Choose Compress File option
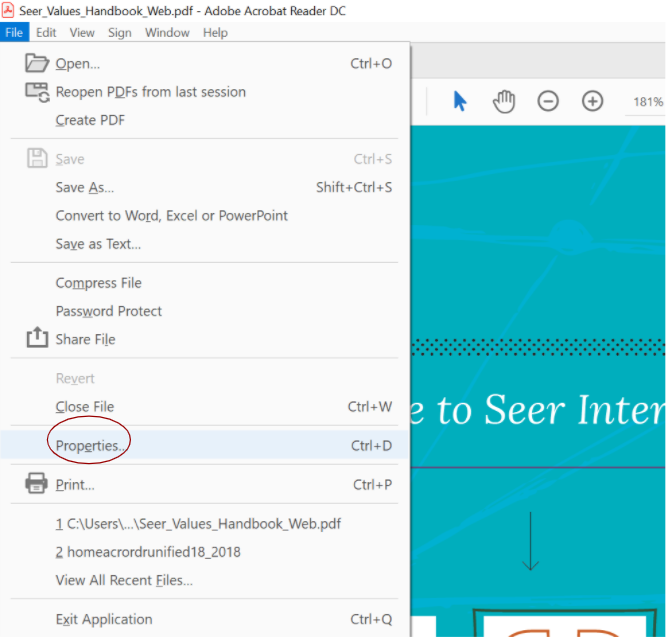670x637 pixels. 99,283
